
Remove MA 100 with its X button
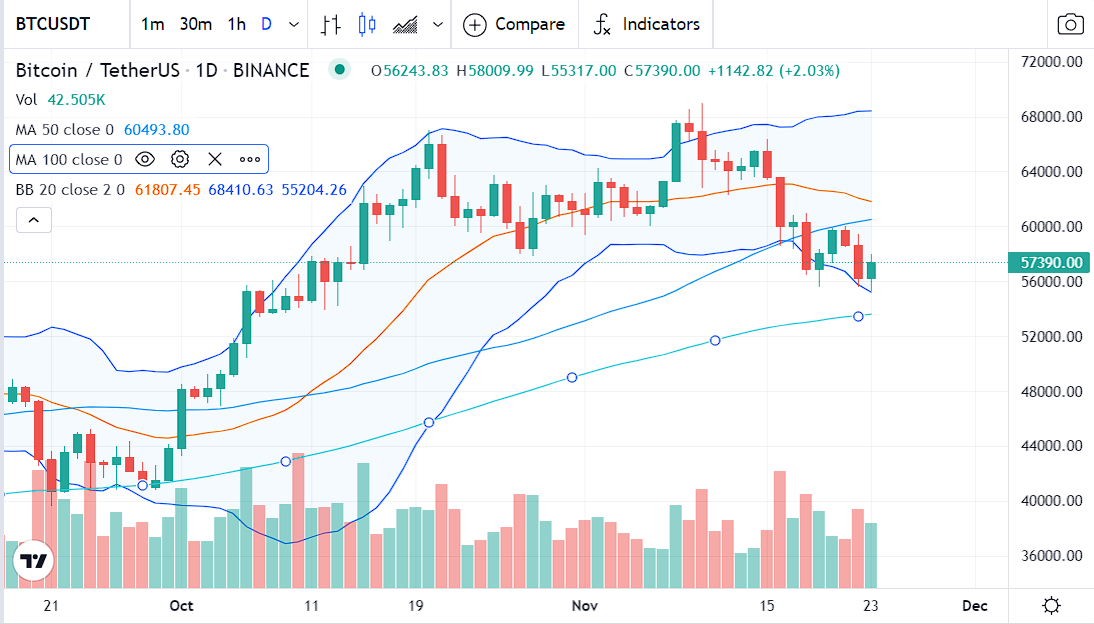[214, 159]
